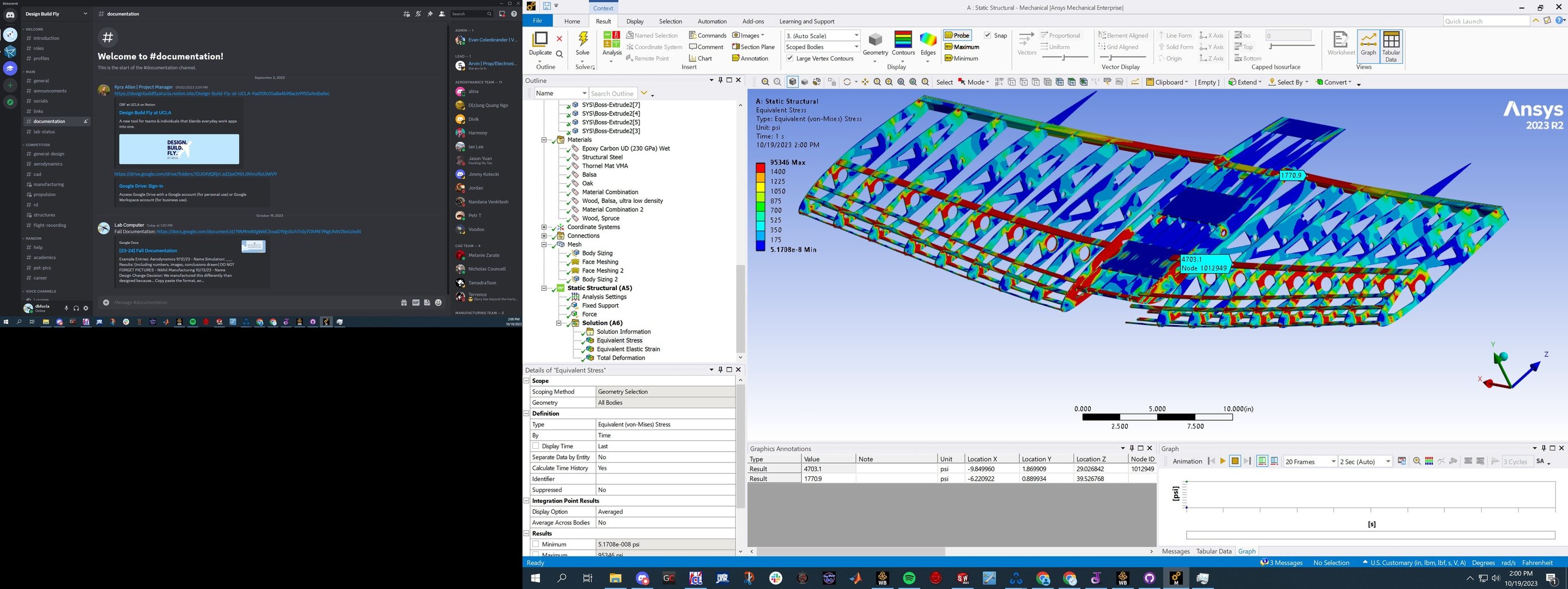
Task: Open the Scoped Bodies dropdown
Action: pos(855,47)
